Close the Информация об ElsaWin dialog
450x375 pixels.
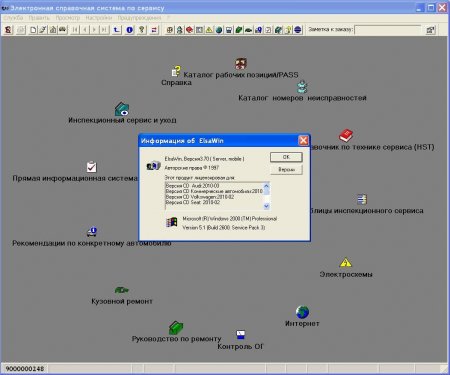point(303,141)
